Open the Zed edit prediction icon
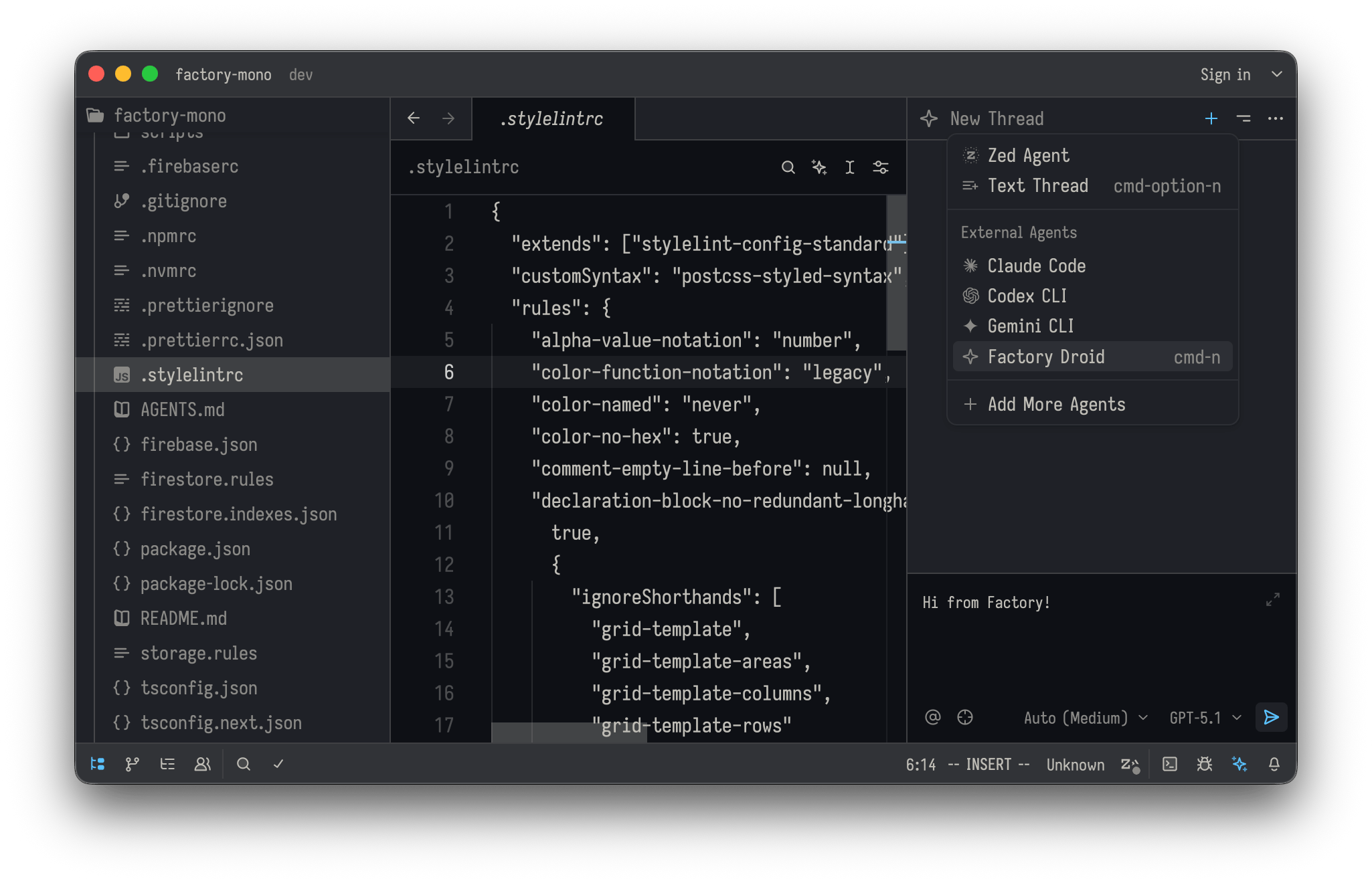This screenshot has width=1372, height=883. tap(1130, 765)
